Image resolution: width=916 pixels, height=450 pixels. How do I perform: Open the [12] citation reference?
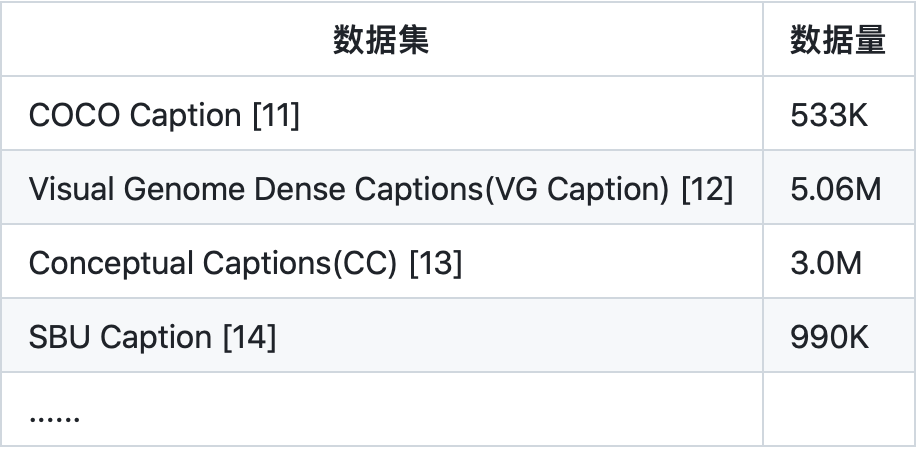[x=707, y=189]
